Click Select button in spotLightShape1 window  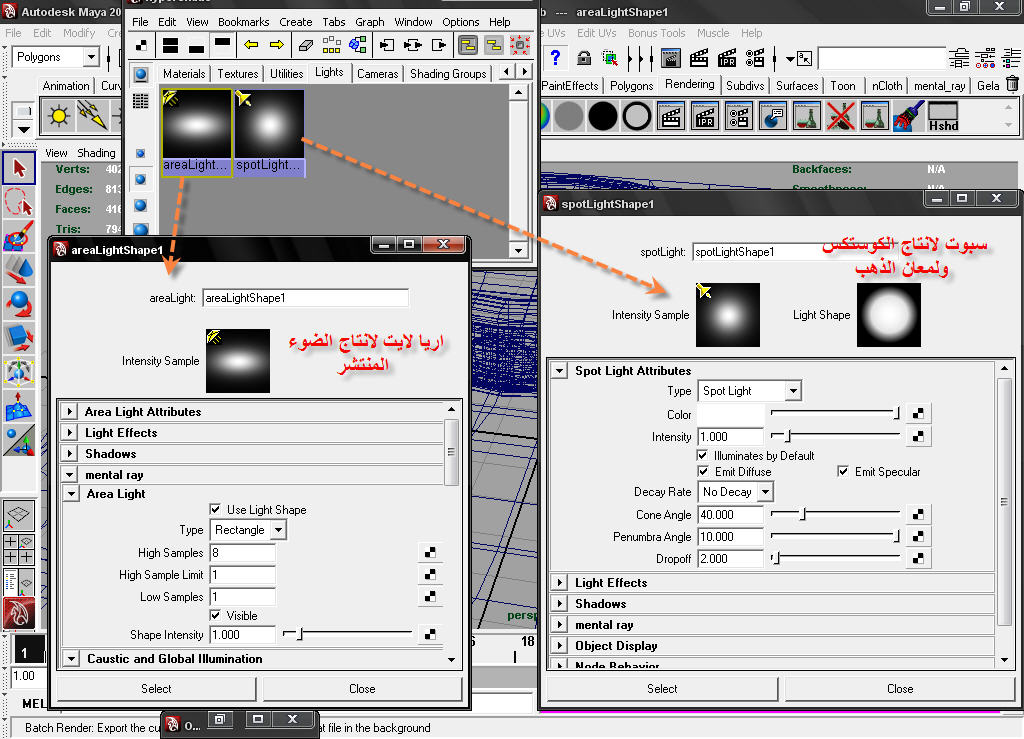tap(662, 689)
